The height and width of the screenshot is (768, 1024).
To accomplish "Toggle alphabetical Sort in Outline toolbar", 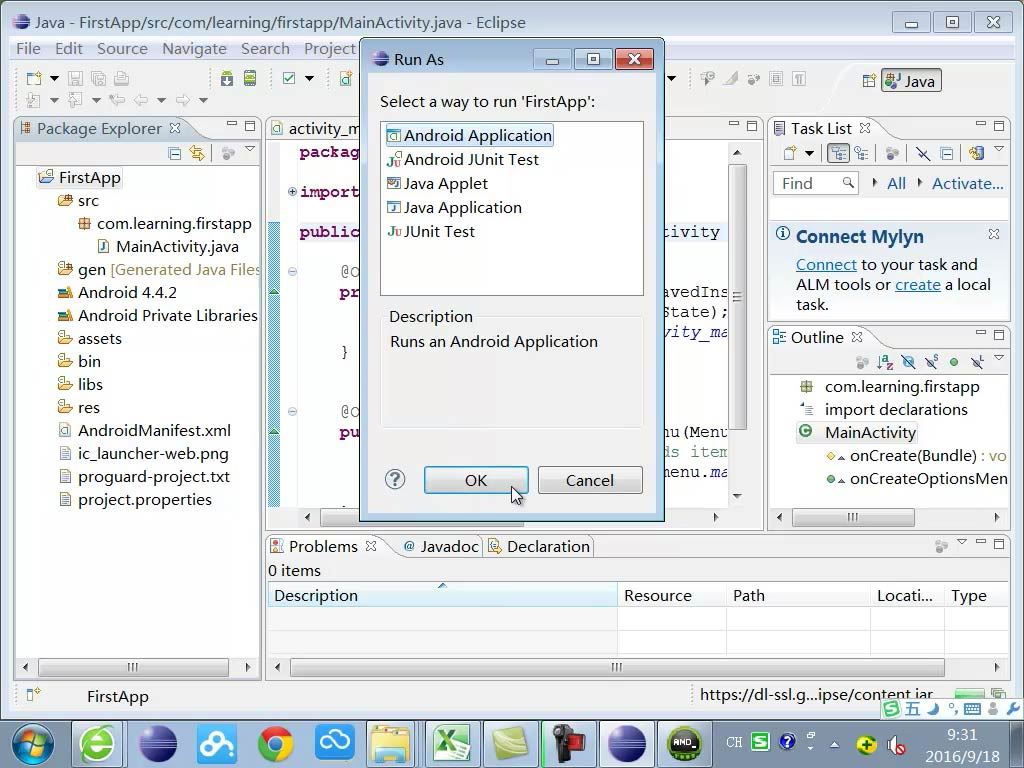I will click(x=885, y=362).
